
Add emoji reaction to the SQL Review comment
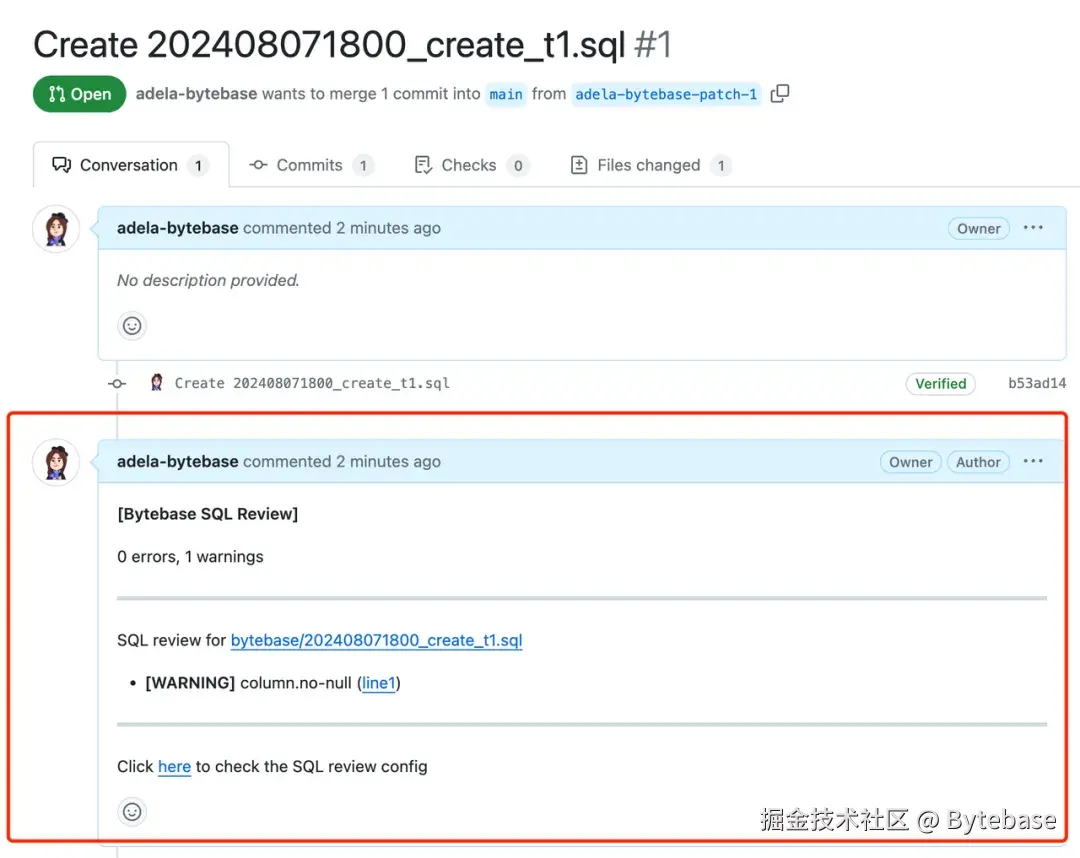[132, 812]
